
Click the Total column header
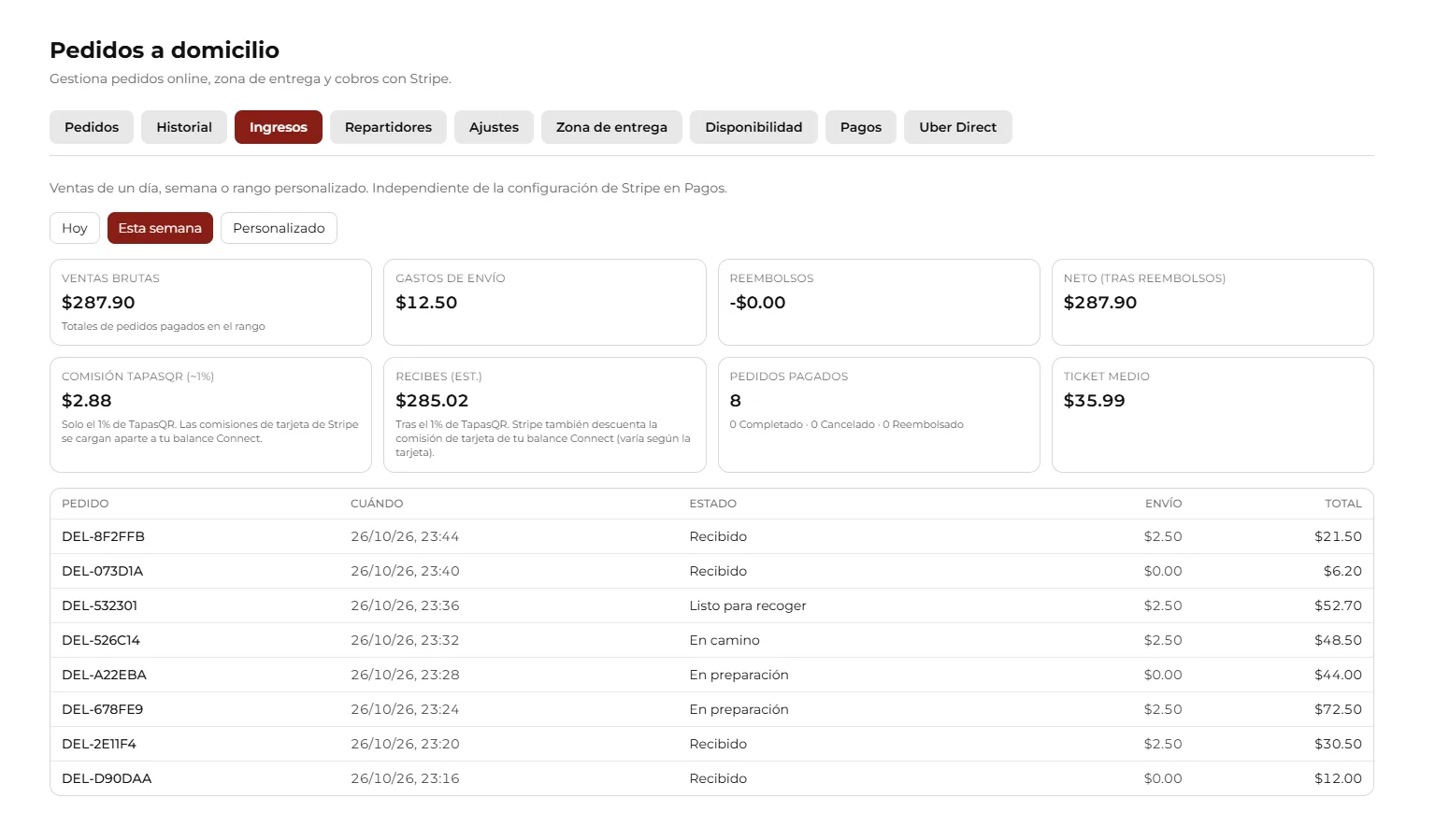[x=1343, y=504]
